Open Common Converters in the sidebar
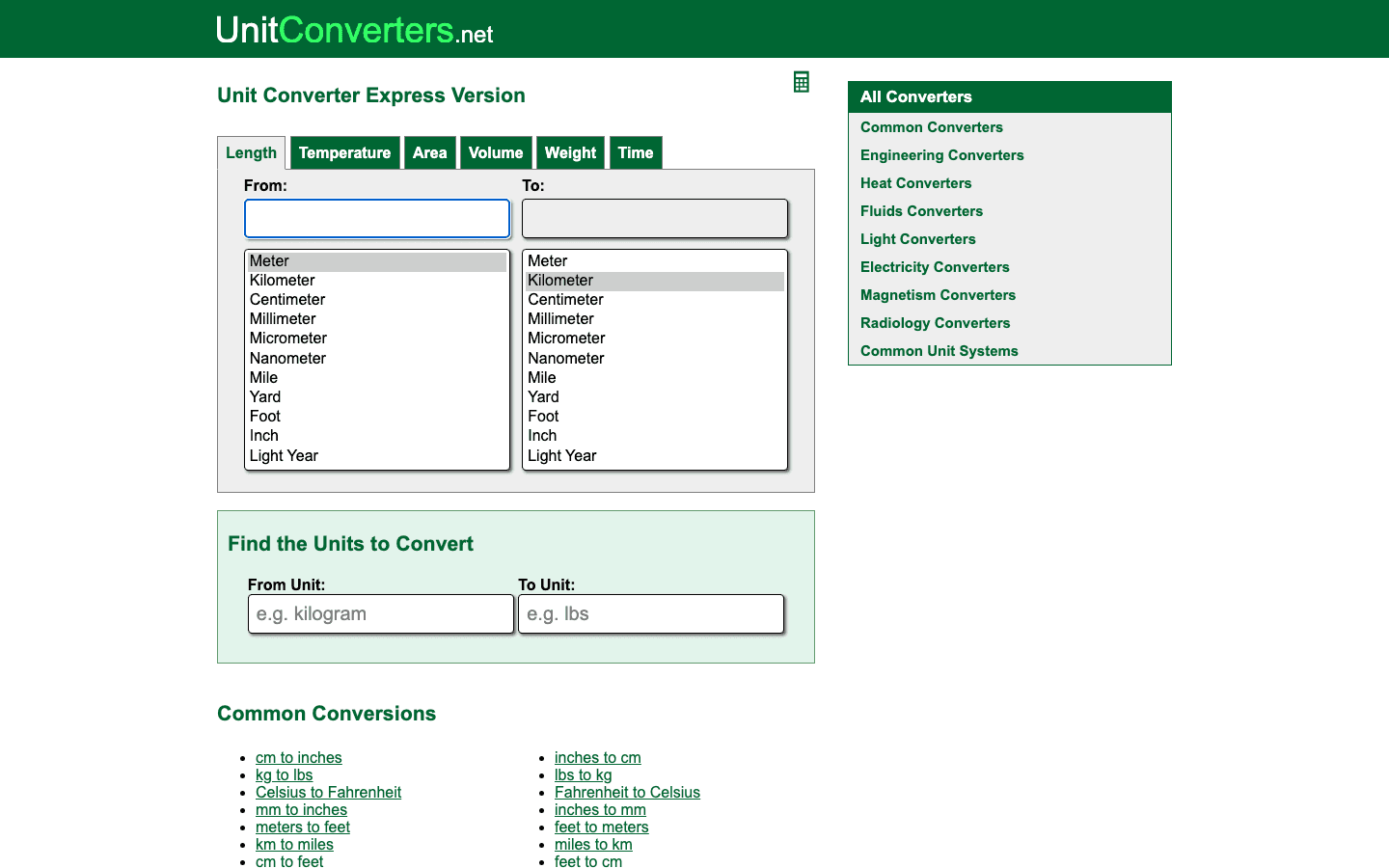The image size is (1389, 868). [x=931, y=126]
